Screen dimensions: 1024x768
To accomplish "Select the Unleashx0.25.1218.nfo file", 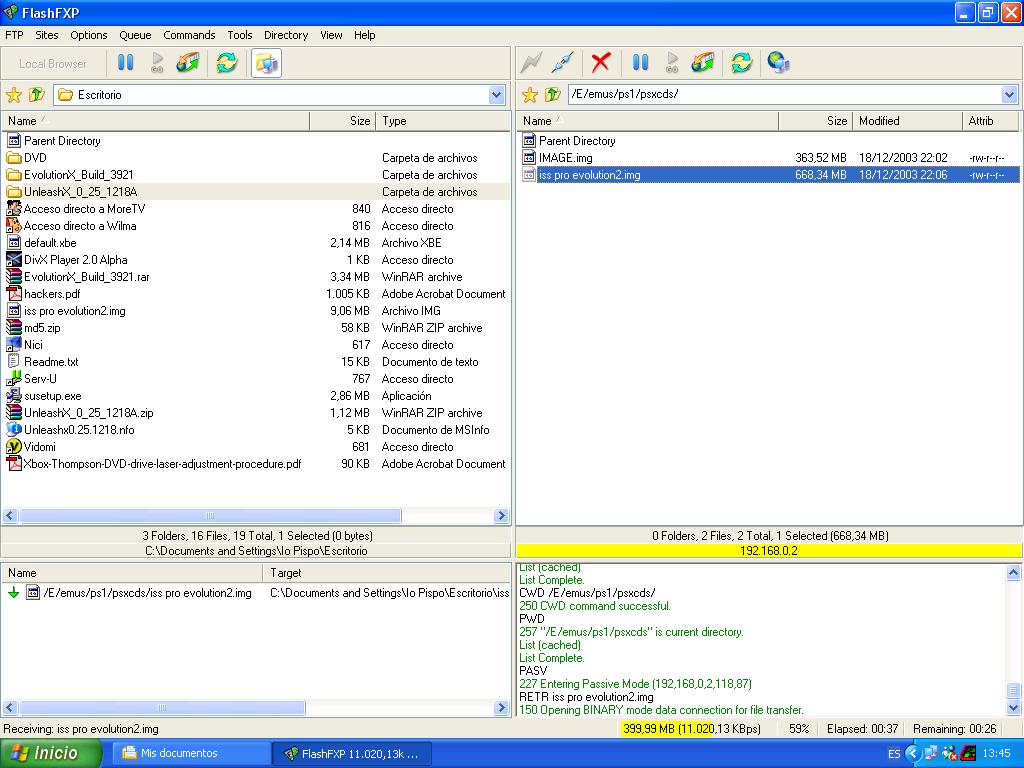I will click(x=79, y=429).
